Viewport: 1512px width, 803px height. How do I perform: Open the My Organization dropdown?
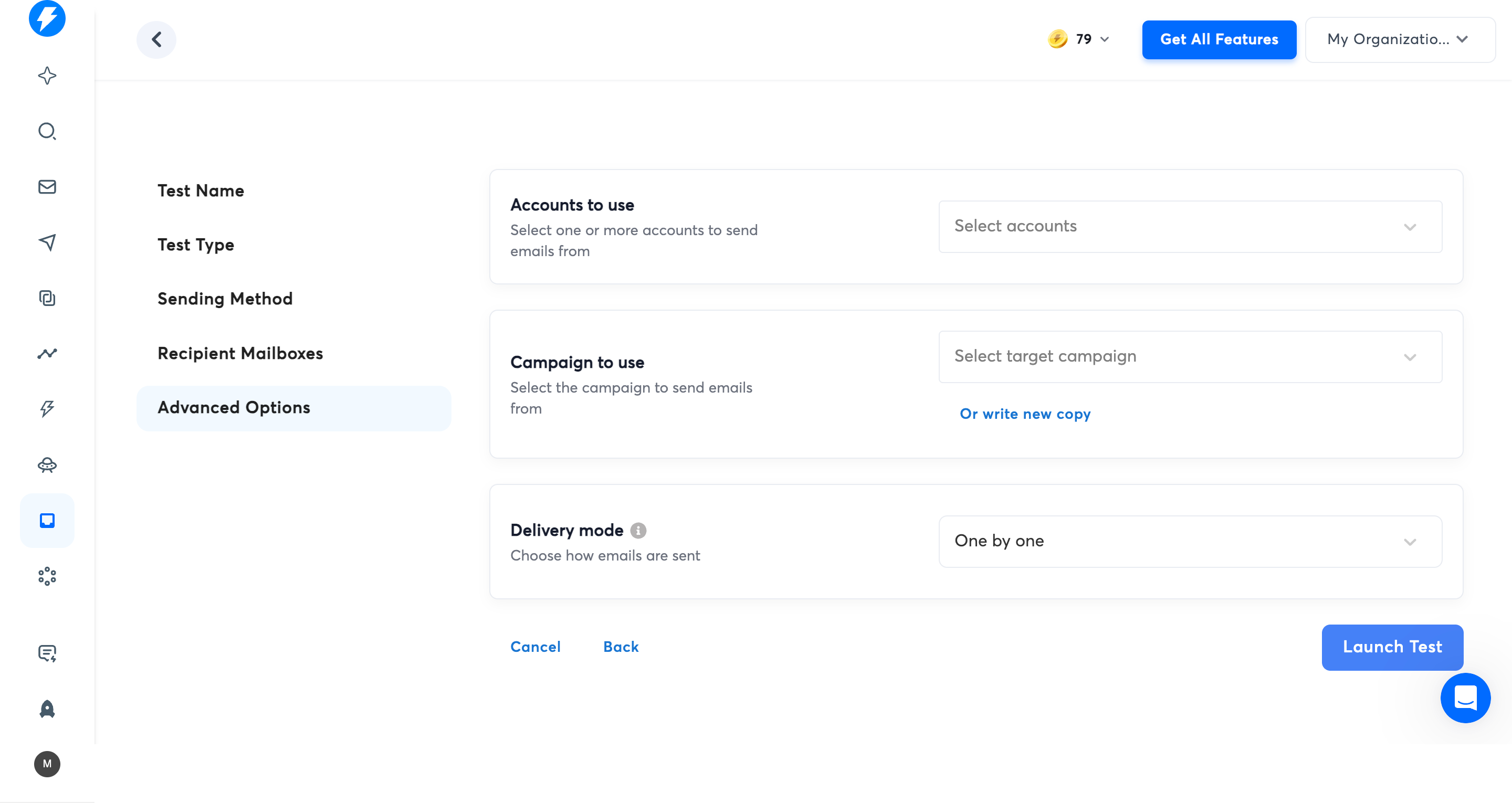1400,39
